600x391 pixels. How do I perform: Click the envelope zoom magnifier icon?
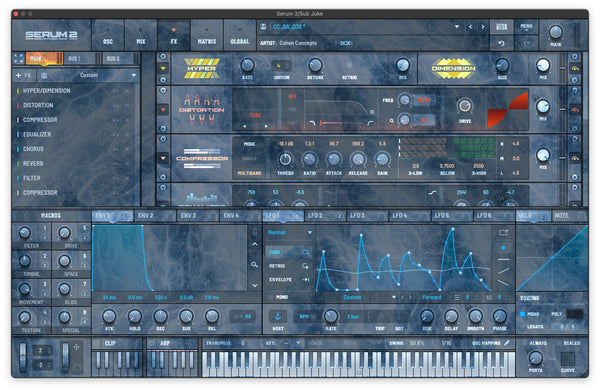(254, 264)
